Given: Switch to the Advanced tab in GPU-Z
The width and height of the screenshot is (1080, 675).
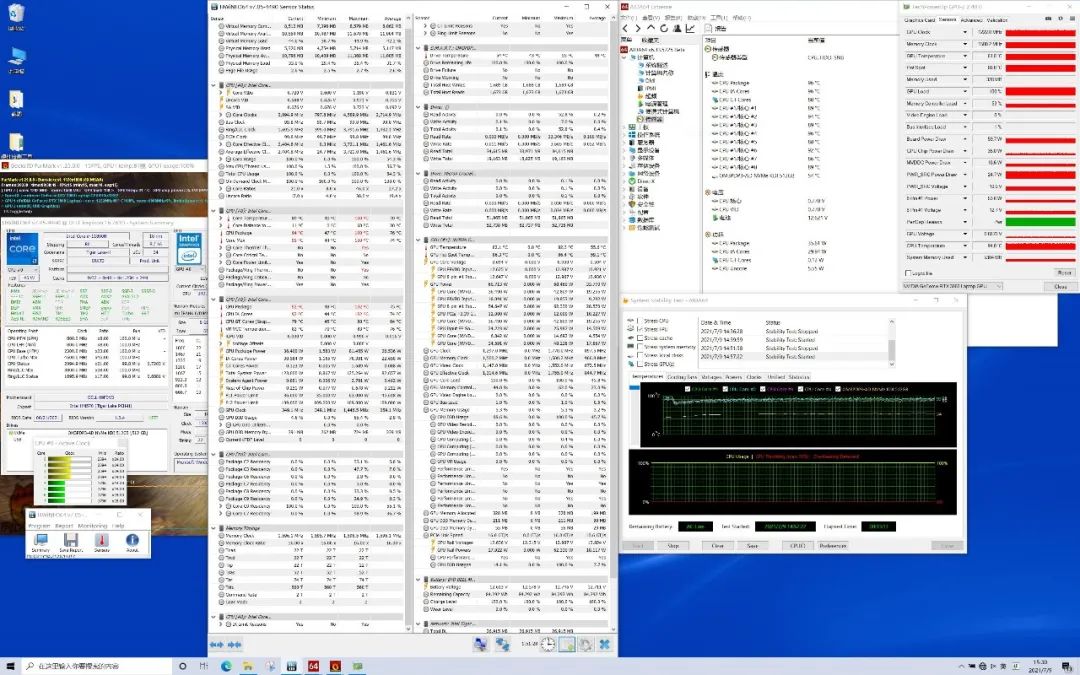Looking at the screenshot, I should [971, 20].
